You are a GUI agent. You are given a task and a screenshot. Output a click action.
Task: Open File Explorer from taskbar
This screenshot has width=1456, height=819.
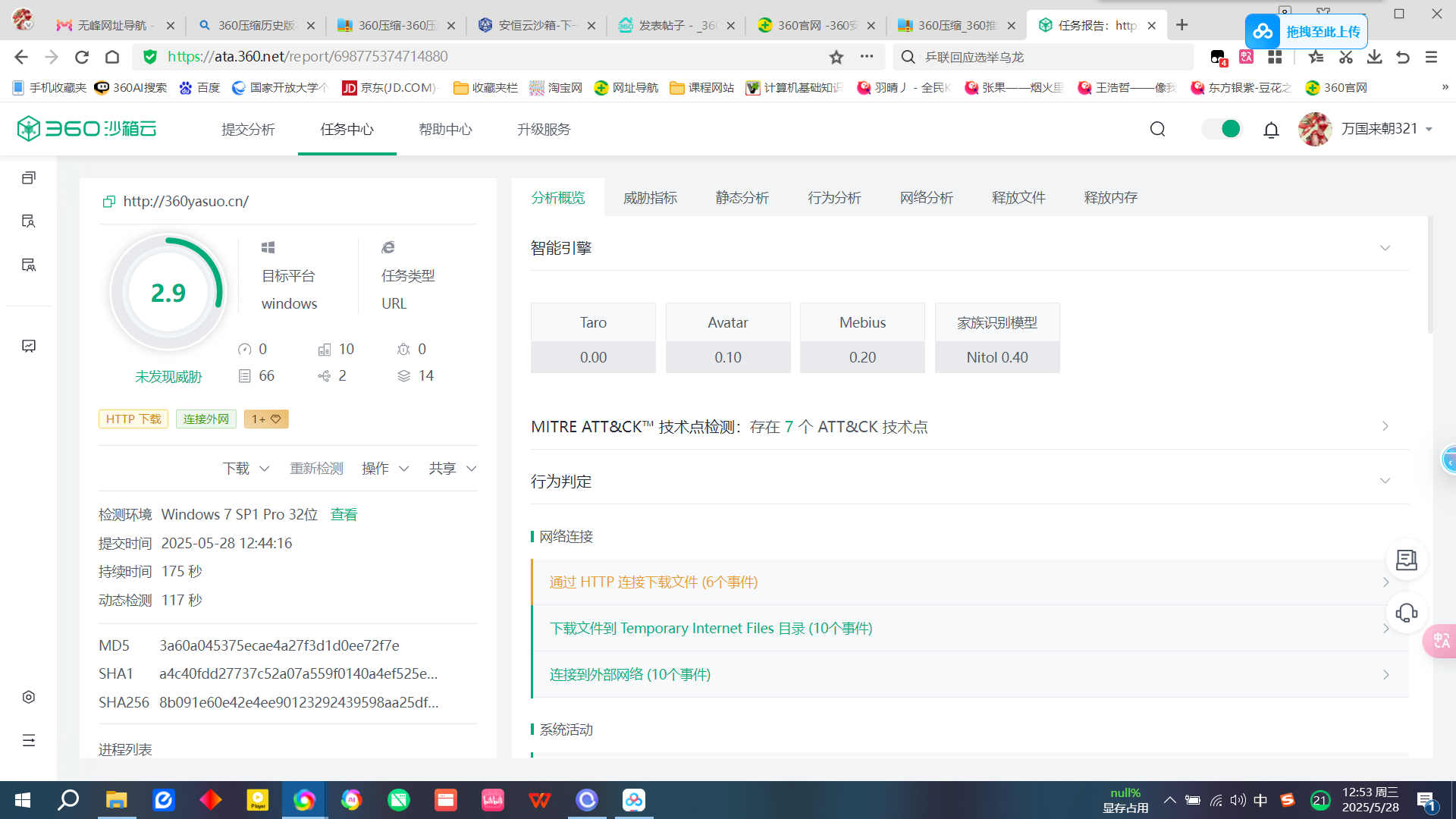pos(116,800)
